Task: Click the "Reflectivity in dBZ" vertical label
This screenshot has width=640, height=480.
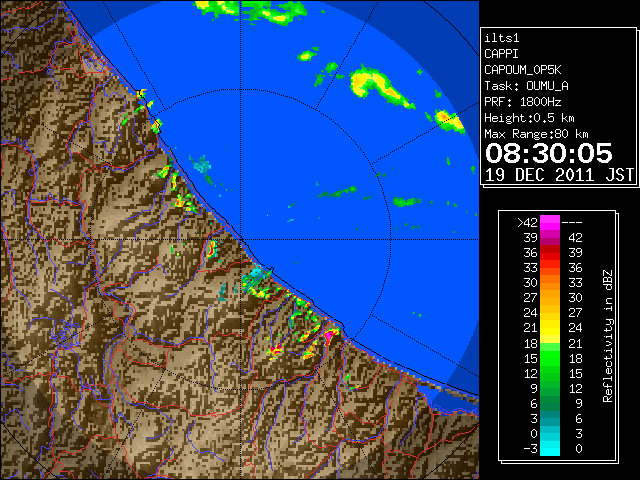Action: click(x=608, y=336)
